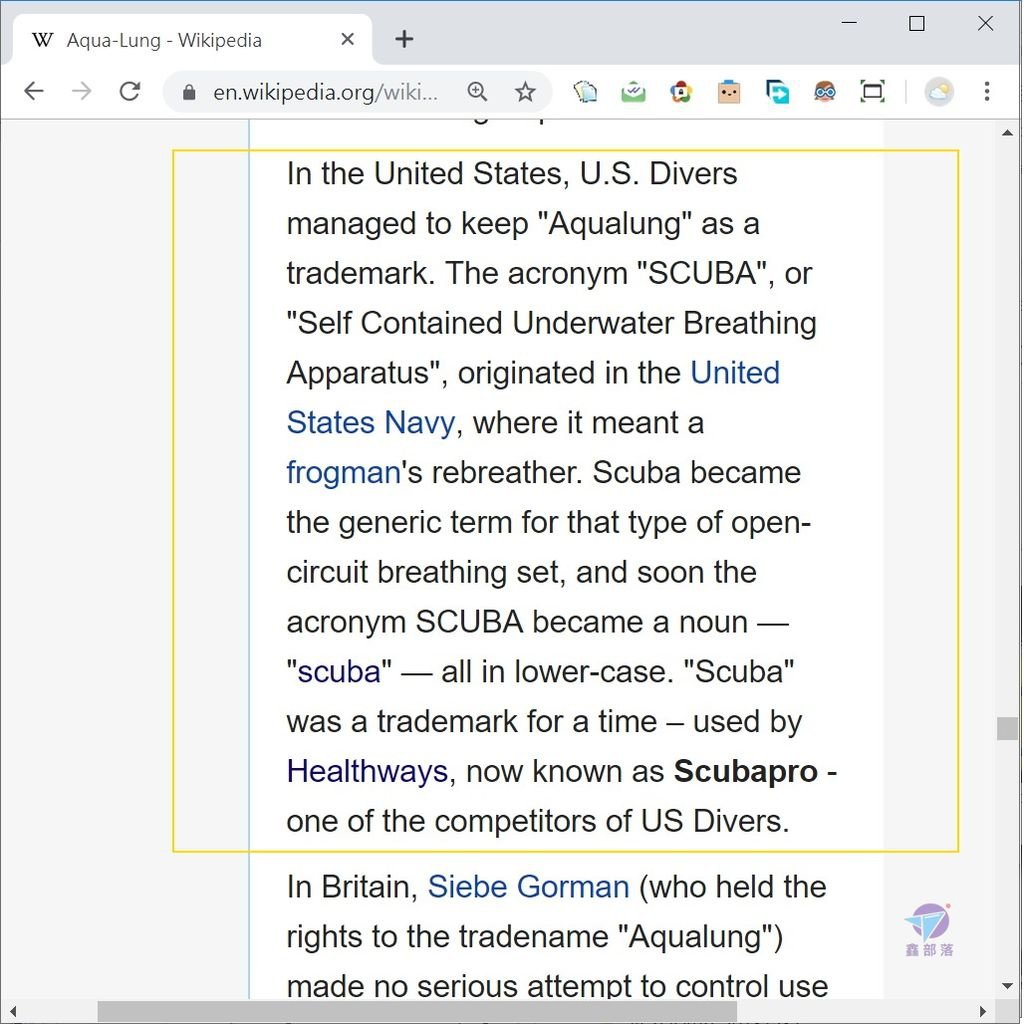Click the colorful flower extension icon
Viewport: 1024px width, 1024px height.
point(681,91)
